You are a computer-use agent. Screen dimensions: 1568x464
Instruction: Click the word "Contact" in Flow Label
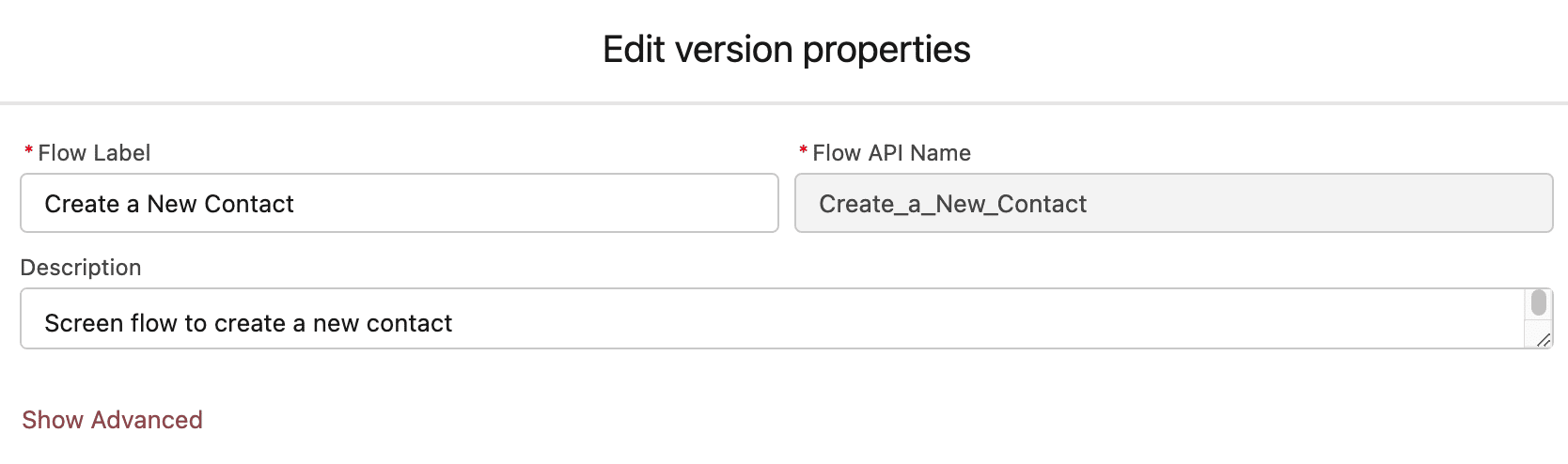tap(248, 204)
